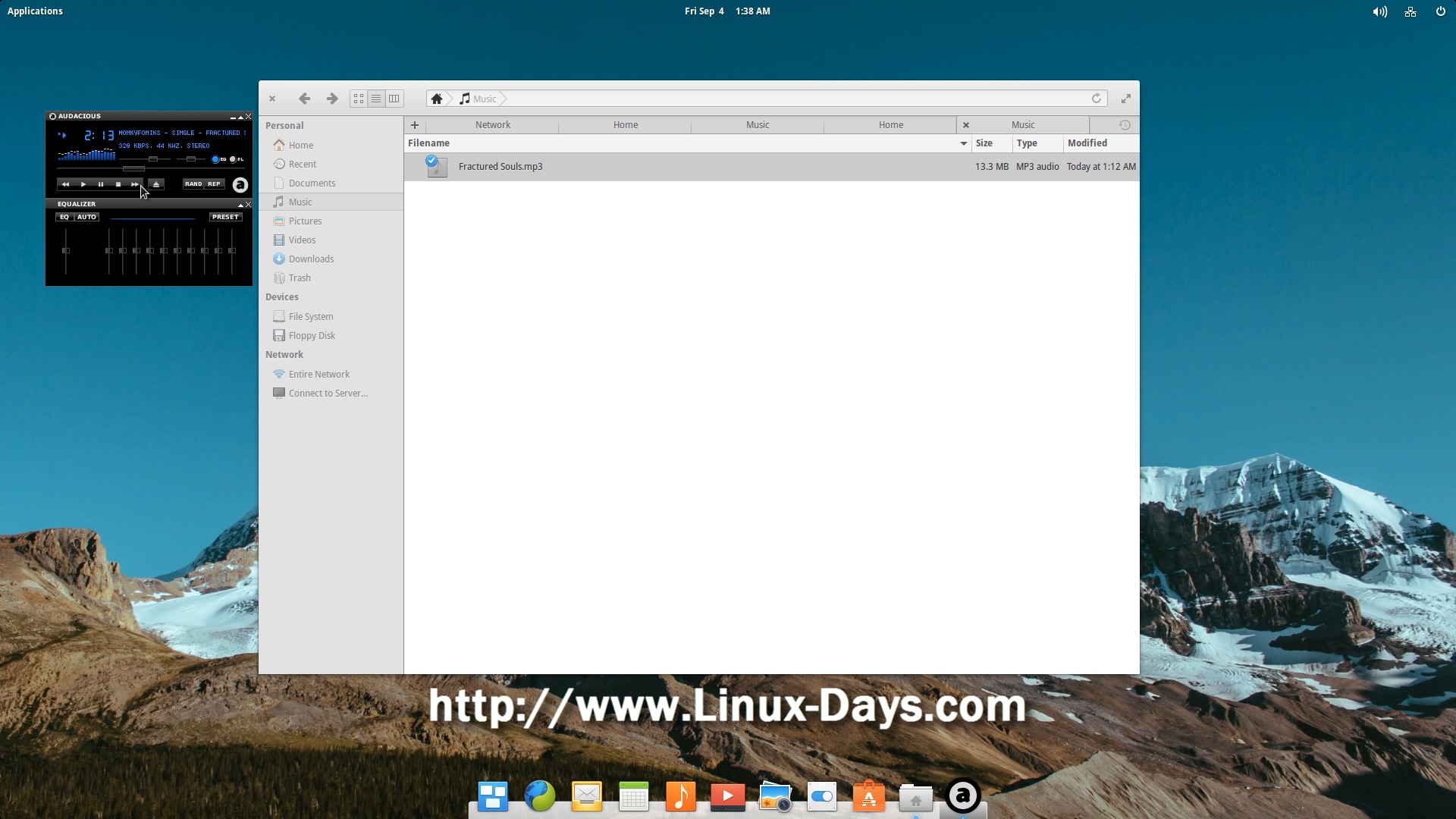Click Connect to Server in sidebar
The width and height of the screenshot is (1456, 819).
[328, 394]
